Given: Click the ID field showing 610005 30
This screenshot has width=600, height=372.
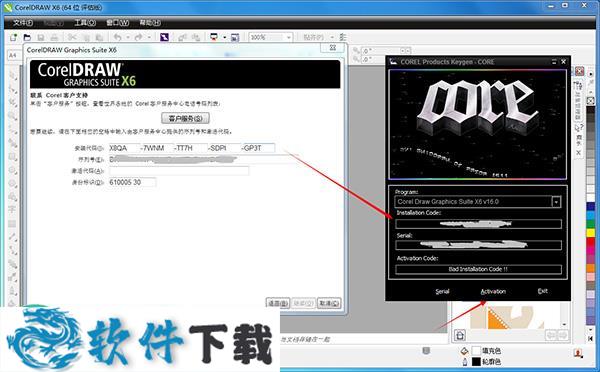Looking at the screenshot, I should click(x=132, y=182).
